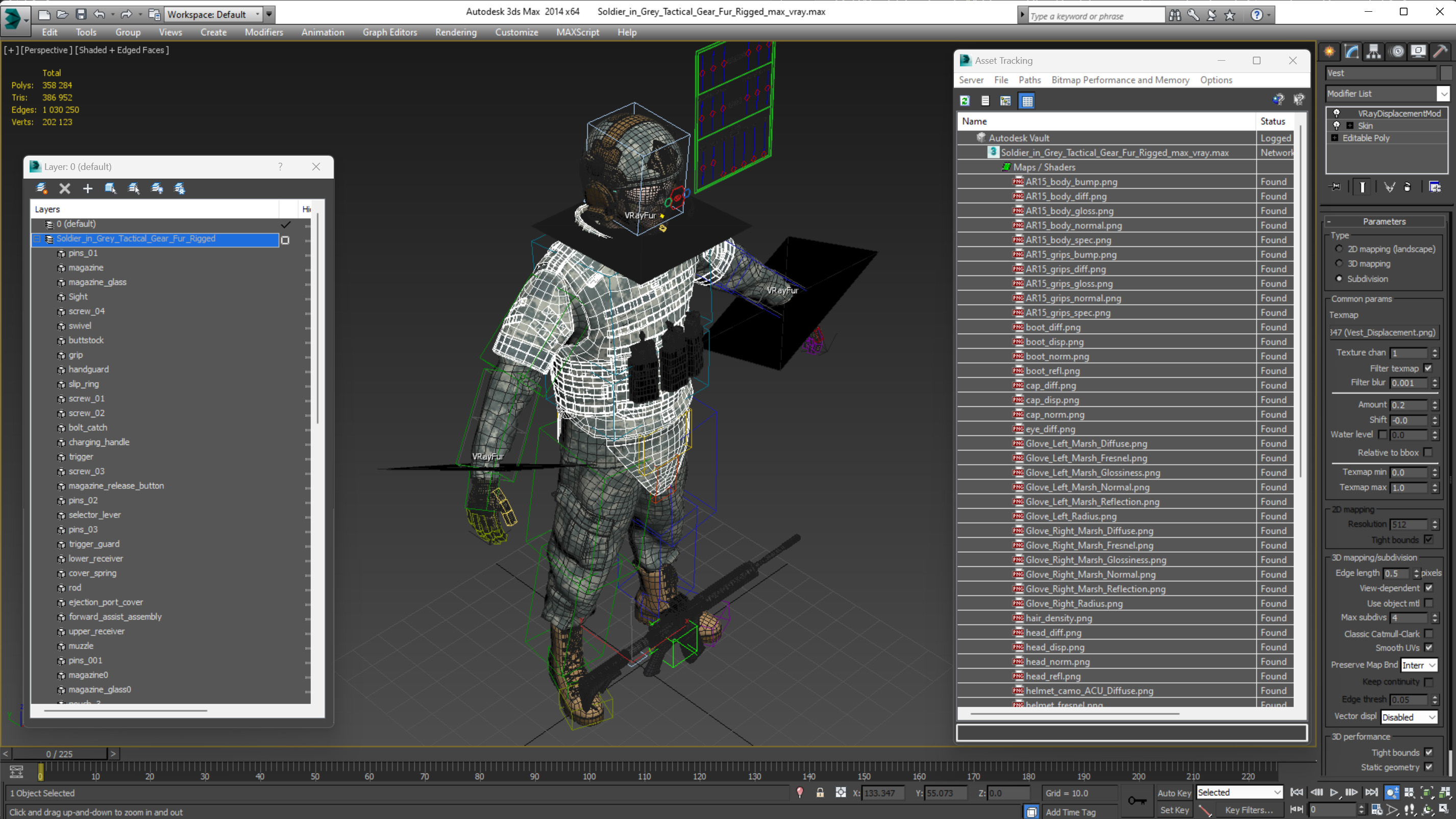Open Vector displ dropdown
Viewport: 1456px width, 819px height.
click(1409, 717)
